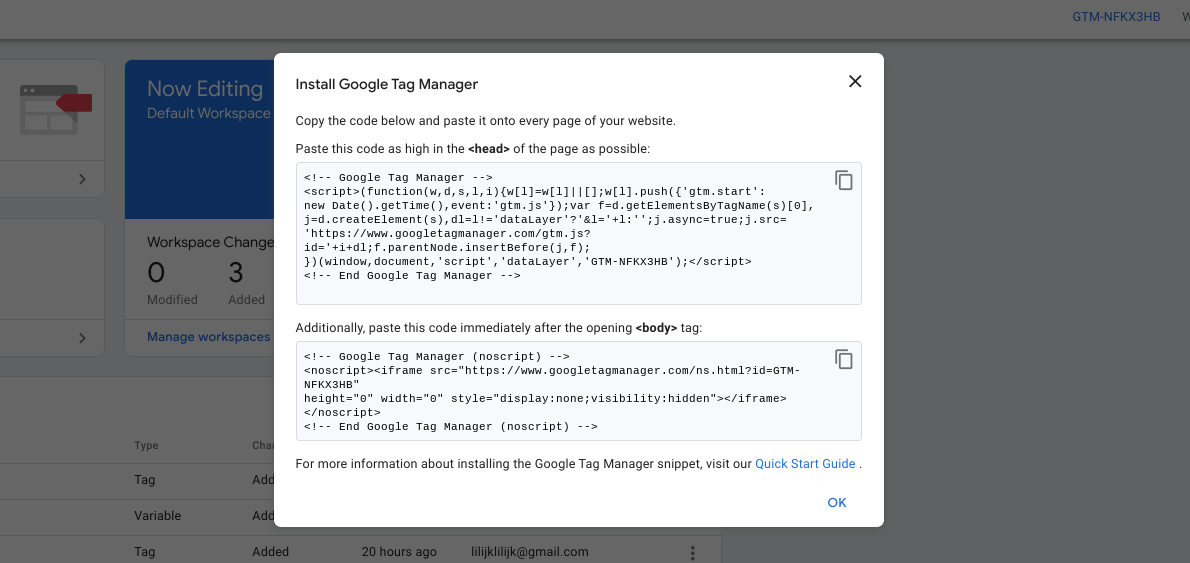1190x563 pixels.
Task: Expand the lower left card chevron
Action: click(82, 338)
